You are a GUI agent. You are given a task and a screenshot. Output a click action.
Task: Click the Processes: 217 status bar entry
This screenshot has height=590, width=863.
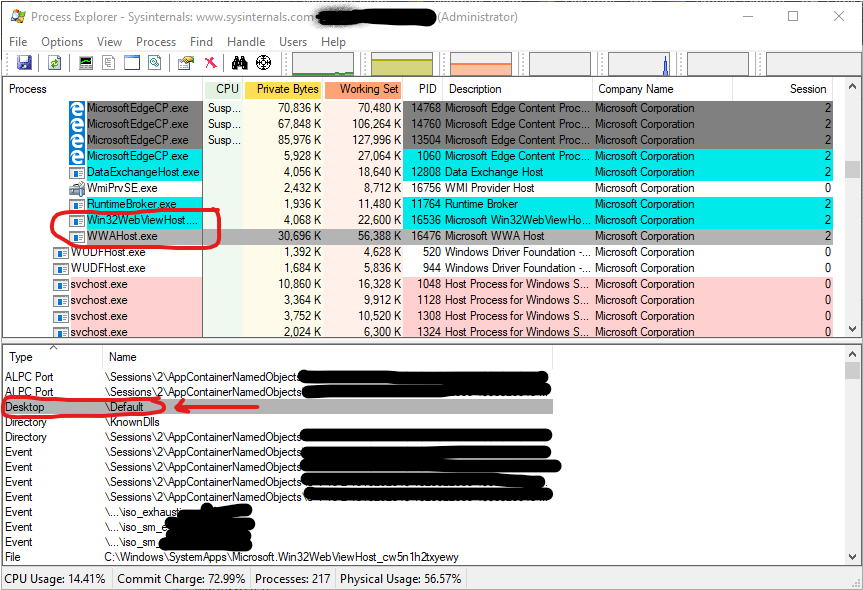click(293, 579)
